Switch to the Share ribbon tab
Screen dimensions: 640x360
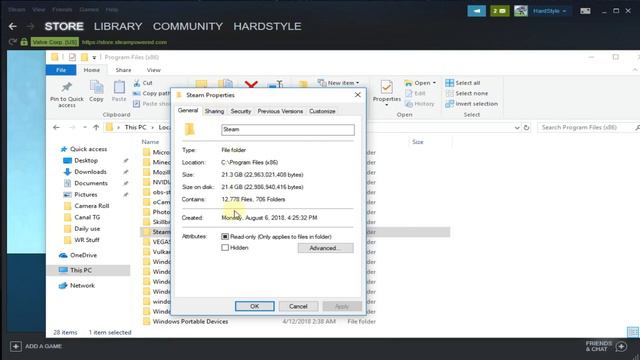[123, 70]
